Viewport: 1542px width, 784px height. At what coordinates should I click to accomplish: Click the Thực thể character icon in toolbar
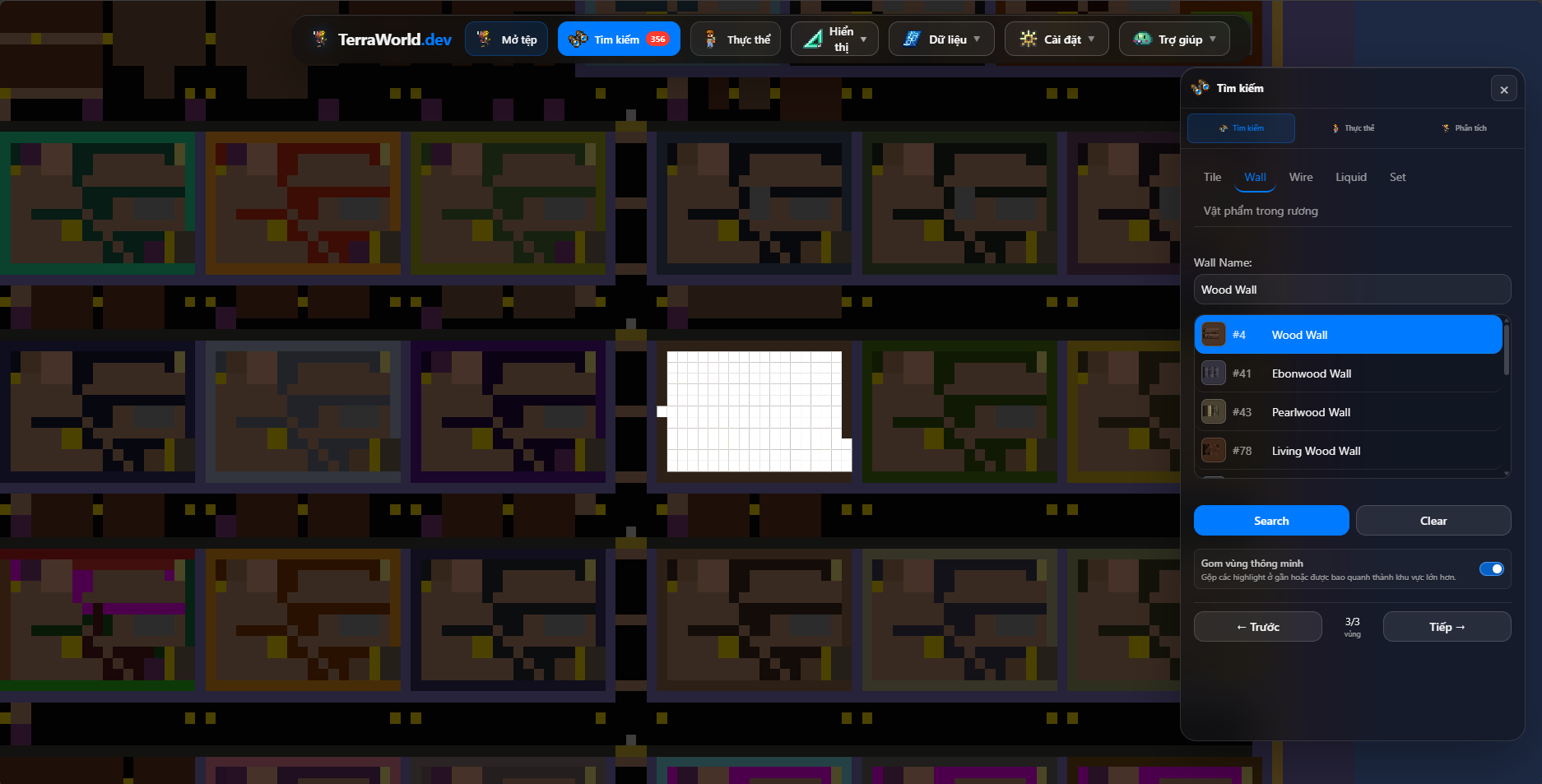[711, 39]
